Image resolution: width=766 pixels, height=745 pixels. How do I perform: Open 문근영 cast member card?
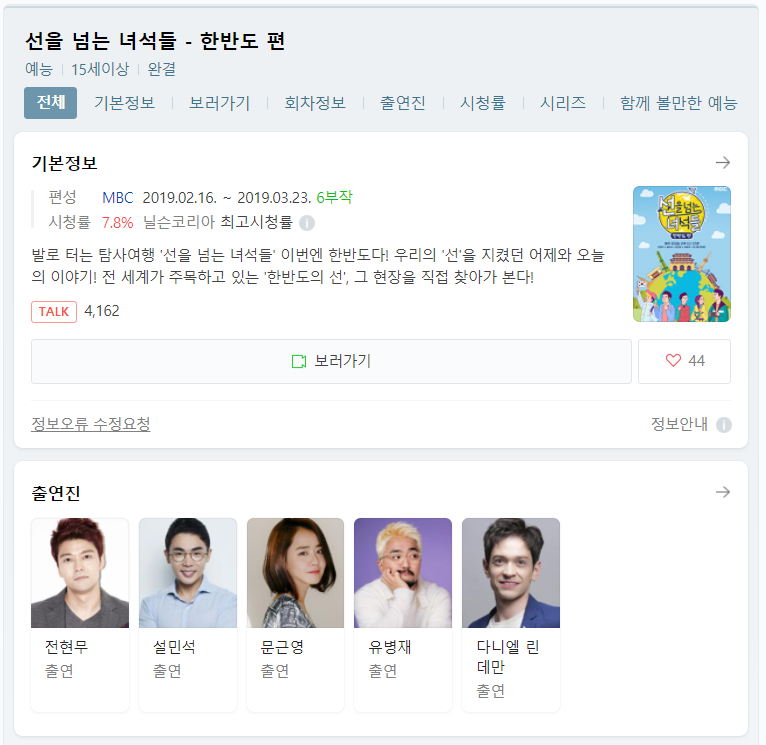pos(296,615)
